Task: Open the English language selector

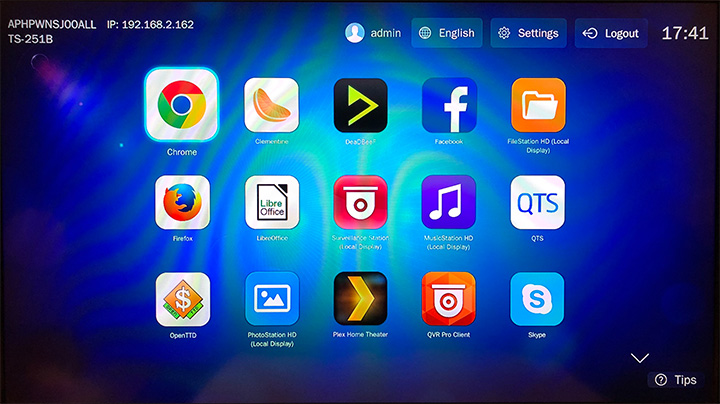Action: point(446,33)
